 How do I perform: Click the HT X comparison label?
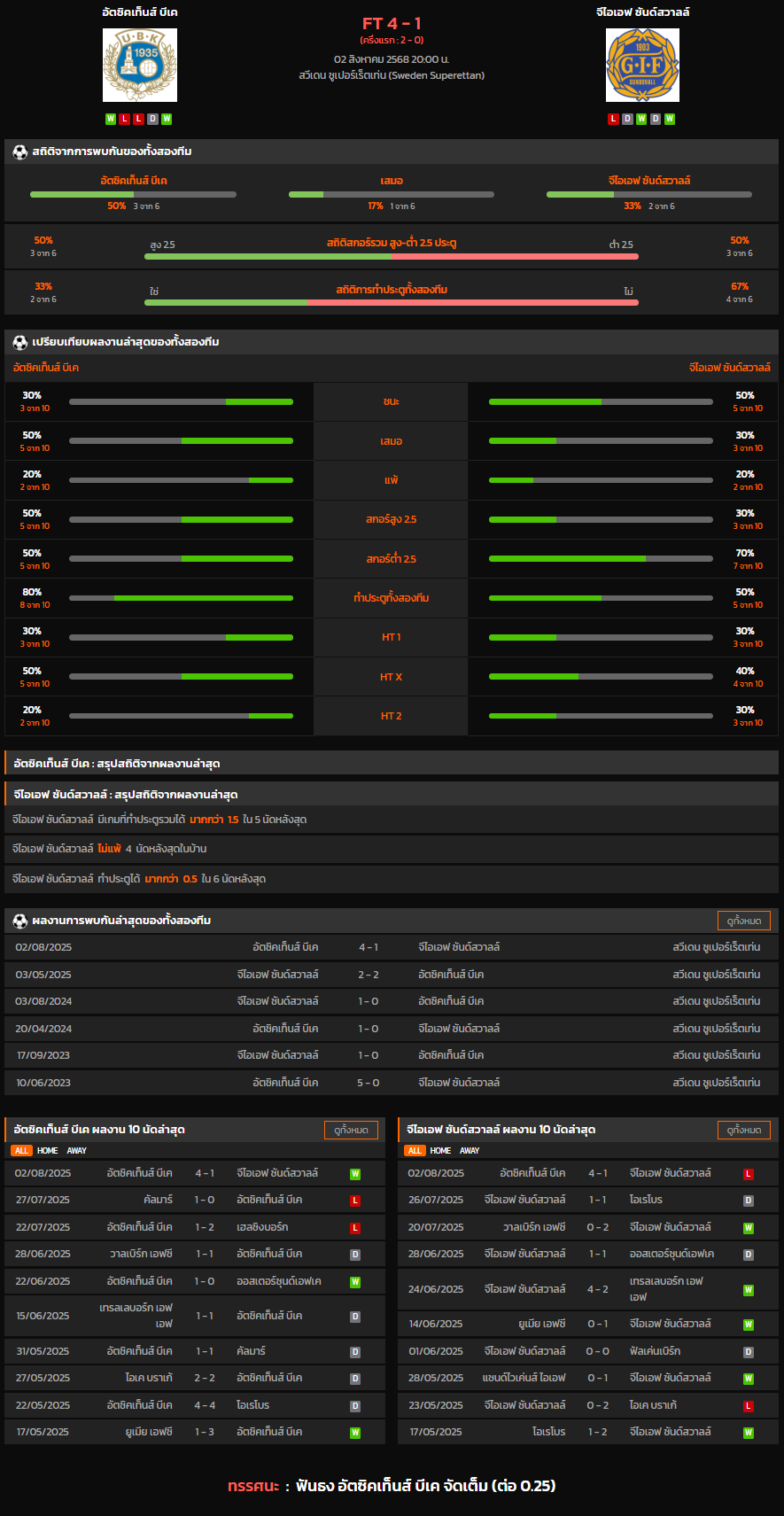click(392, 677)
